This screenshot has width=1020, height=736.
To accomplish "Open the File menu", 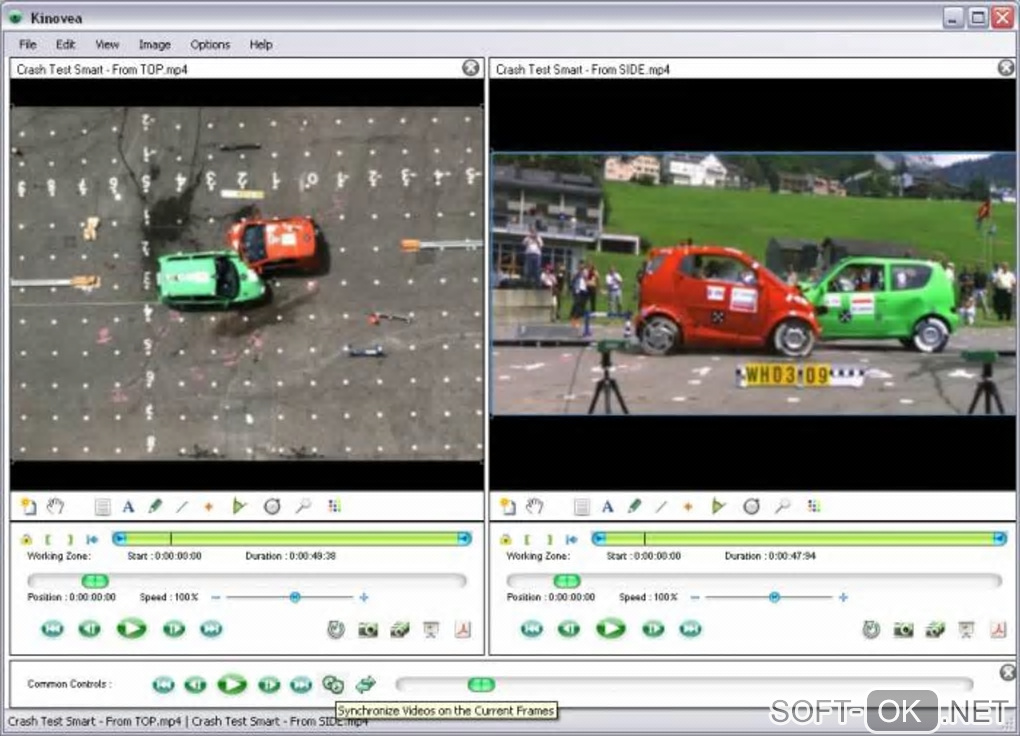I will (27, 45).
